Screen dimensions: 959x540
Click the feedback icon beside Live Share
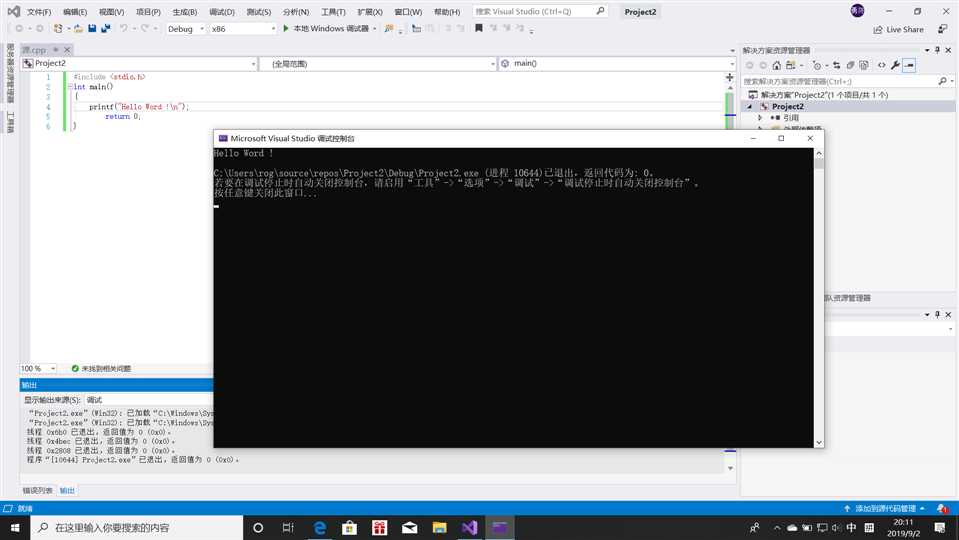pos(942,29)
